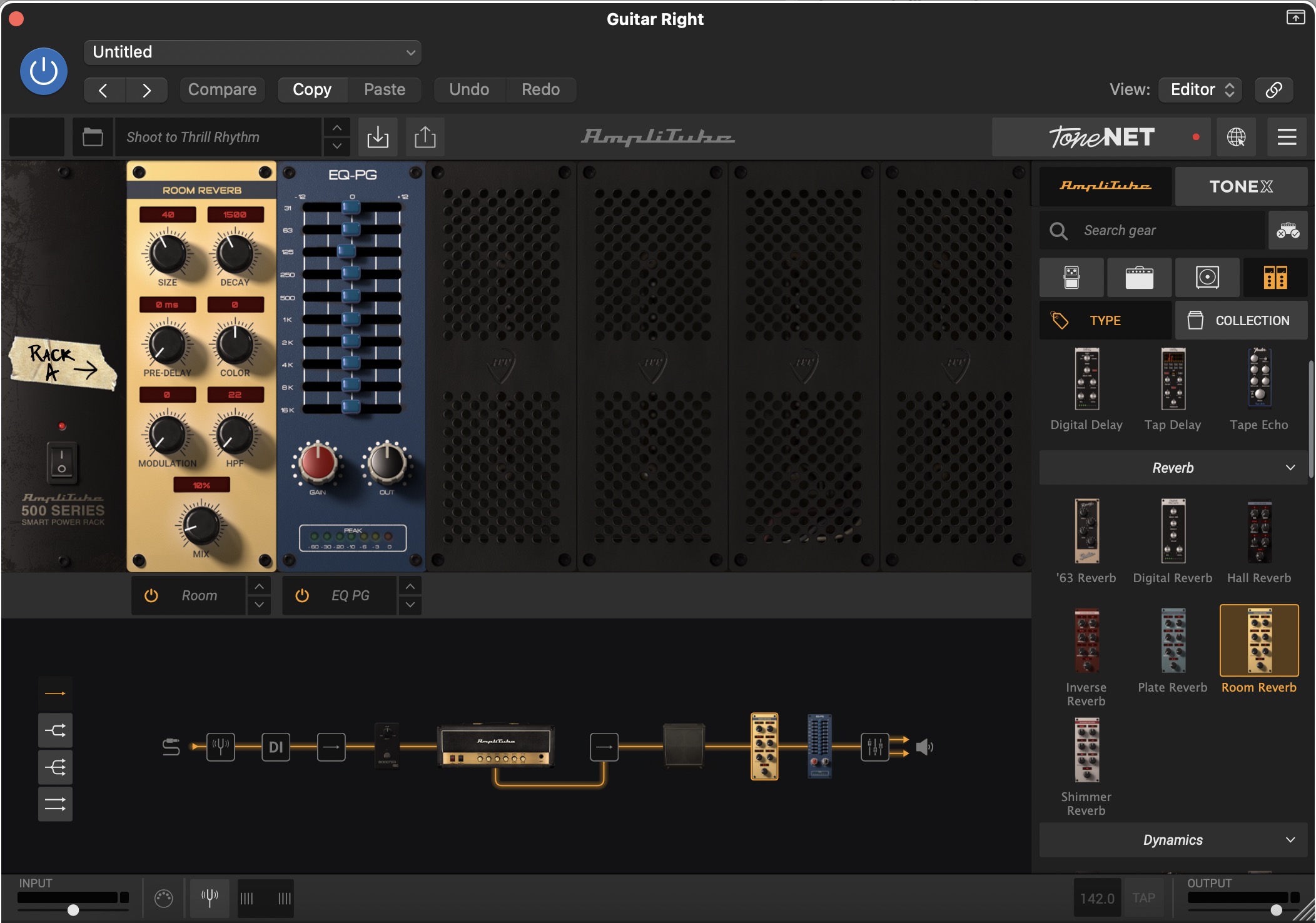The width and height of the screenshot is (1316, 923).
Task: Collapse the Reverb section
Action: [x=1173, y=468]
